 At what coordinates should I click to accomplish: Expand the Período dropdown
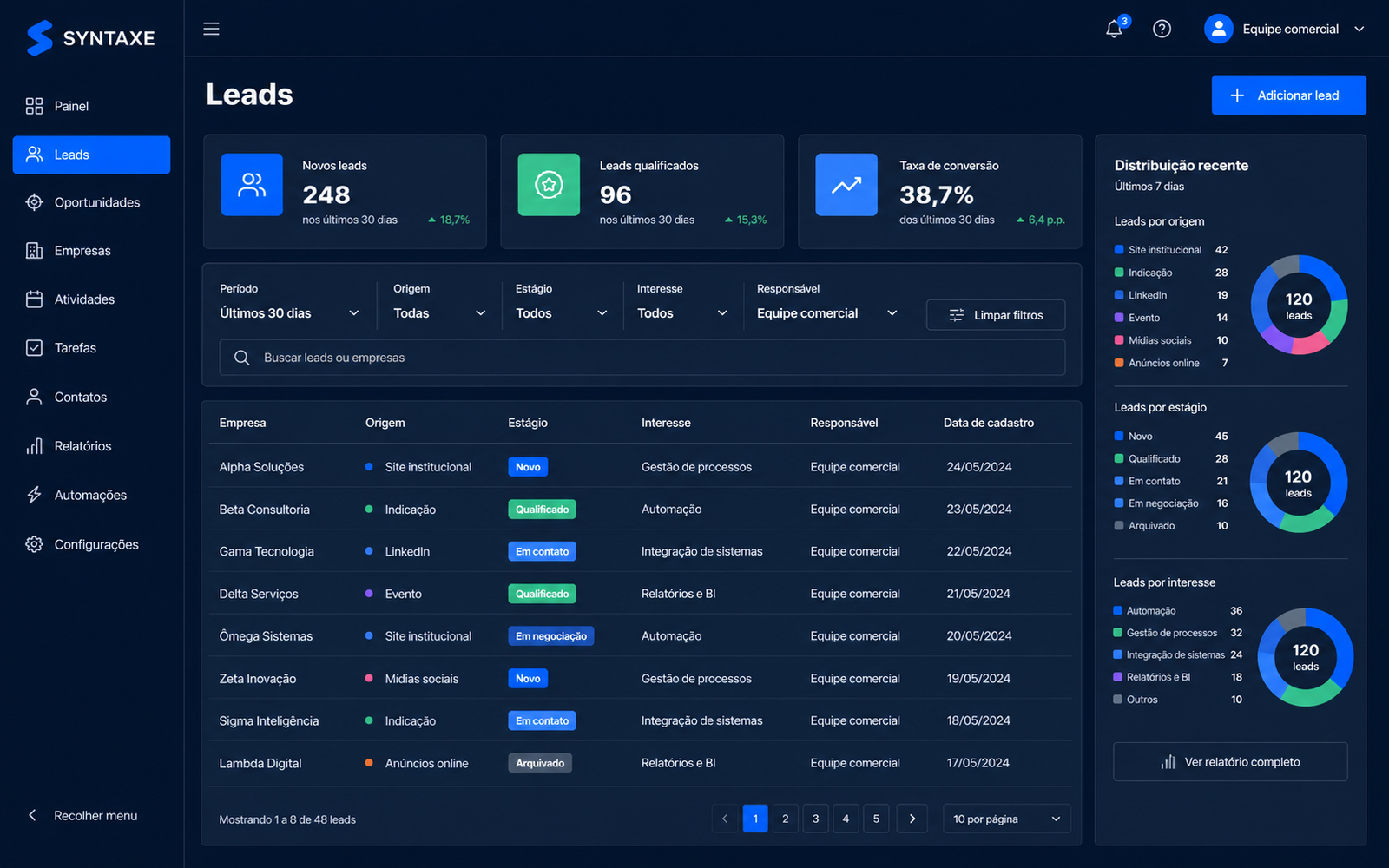click(289, 313)
